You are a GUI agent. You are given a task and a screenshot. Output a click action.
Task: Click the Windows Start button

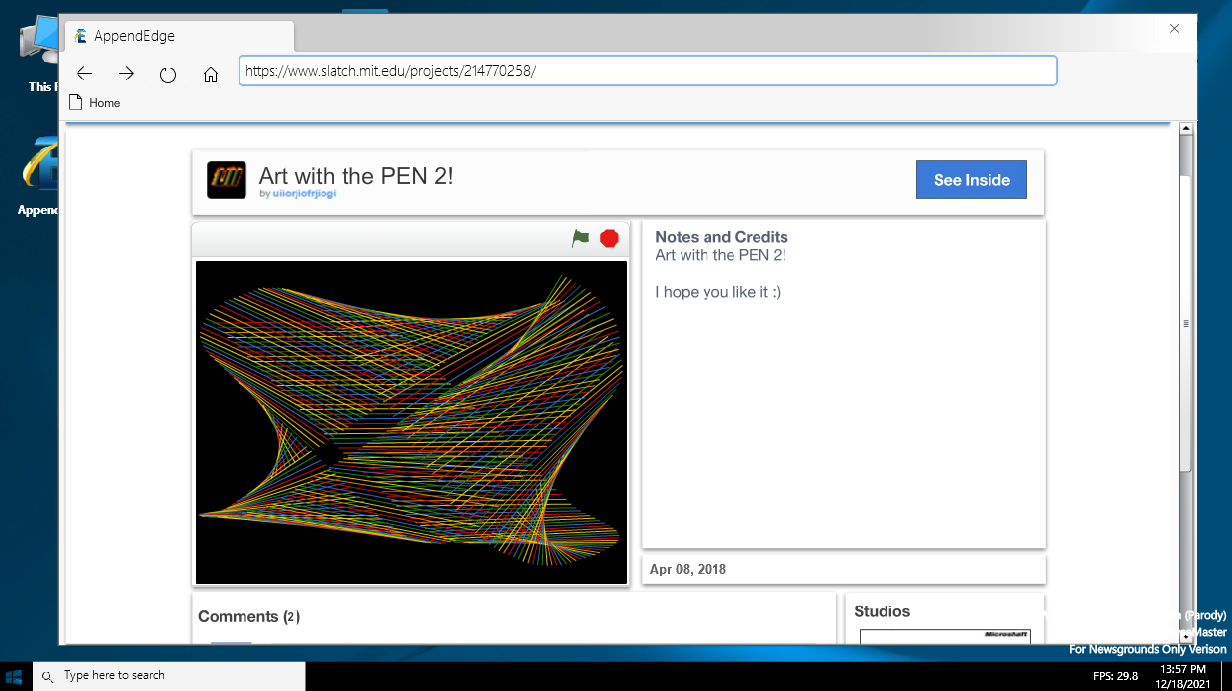16,676
